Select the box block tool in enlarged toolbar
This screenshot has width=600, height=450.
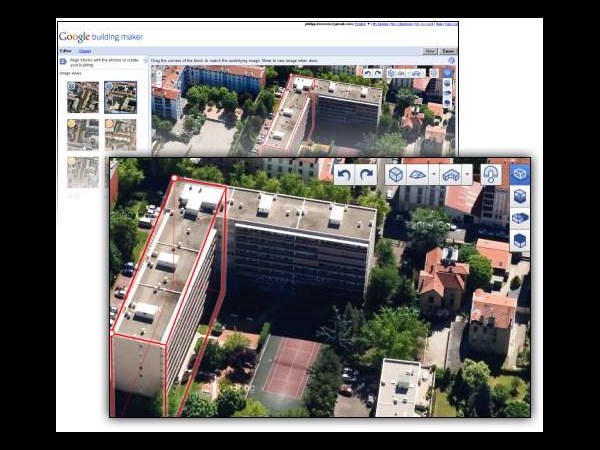[396, 175]
